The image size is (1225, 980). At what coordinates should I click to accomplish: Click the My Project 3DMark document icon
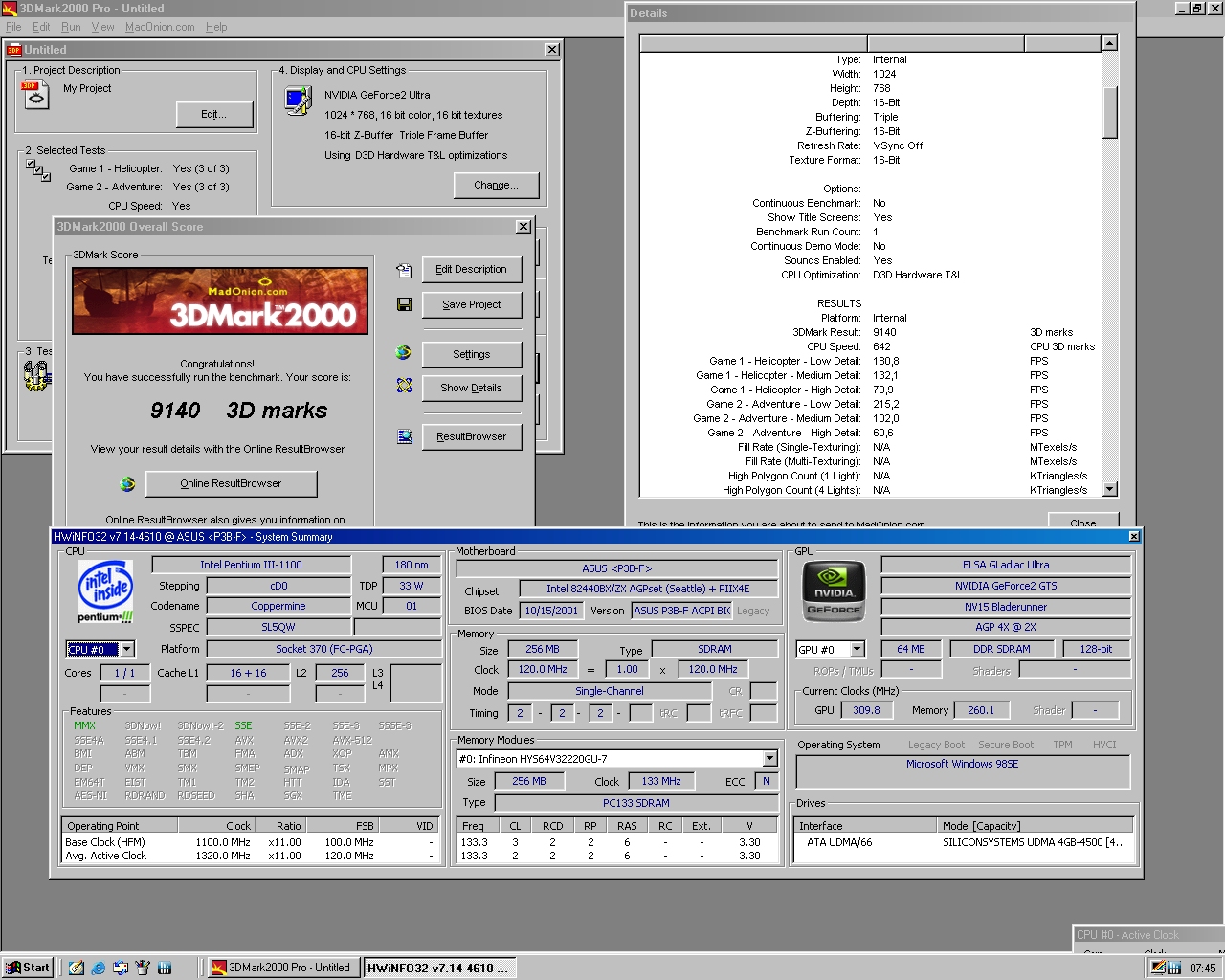click(35, 95)
